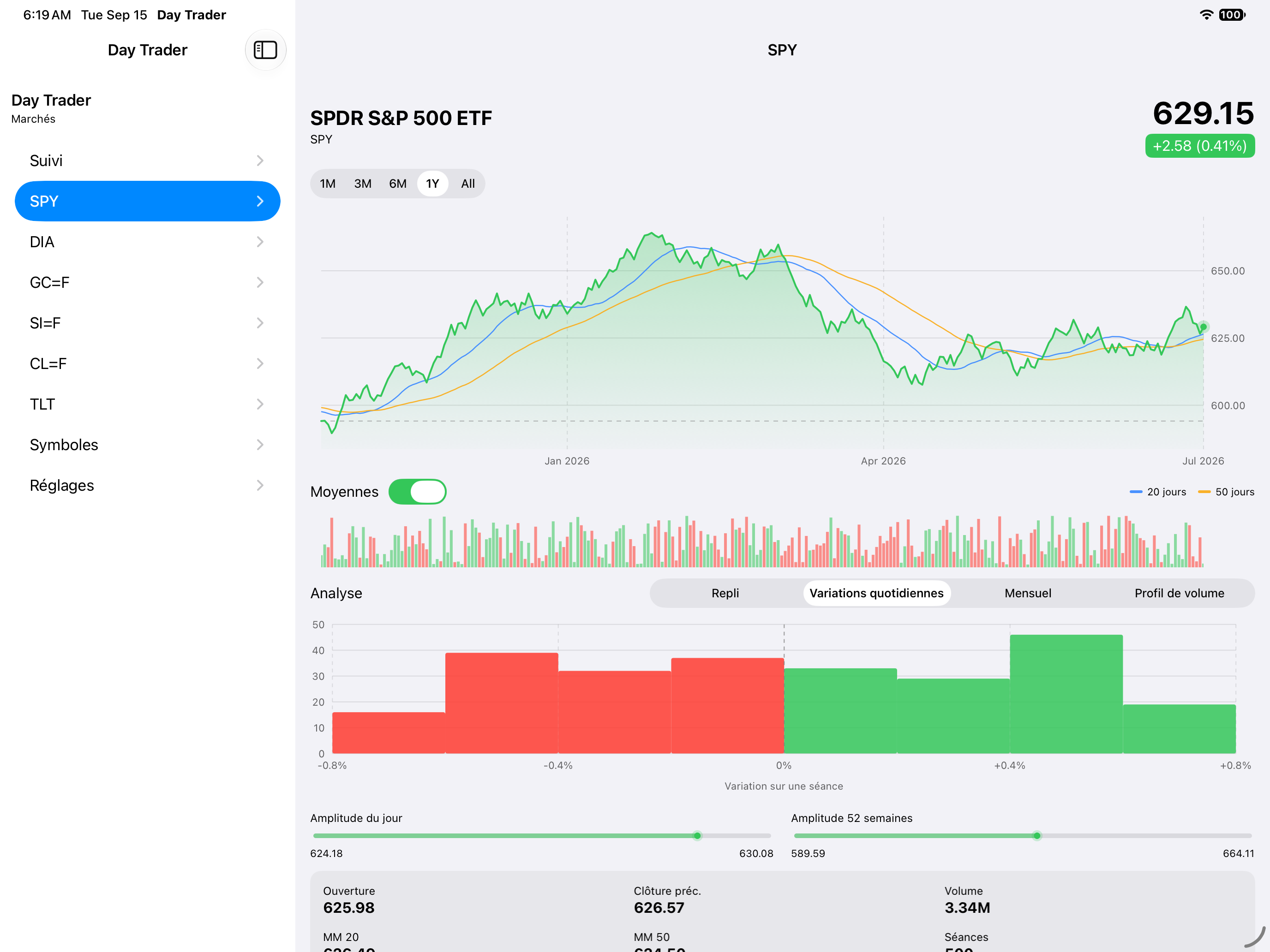Click the Amplitude 52 semaines slider knob
Viewport: 1270px width, 952px height.
point(1037,836)
